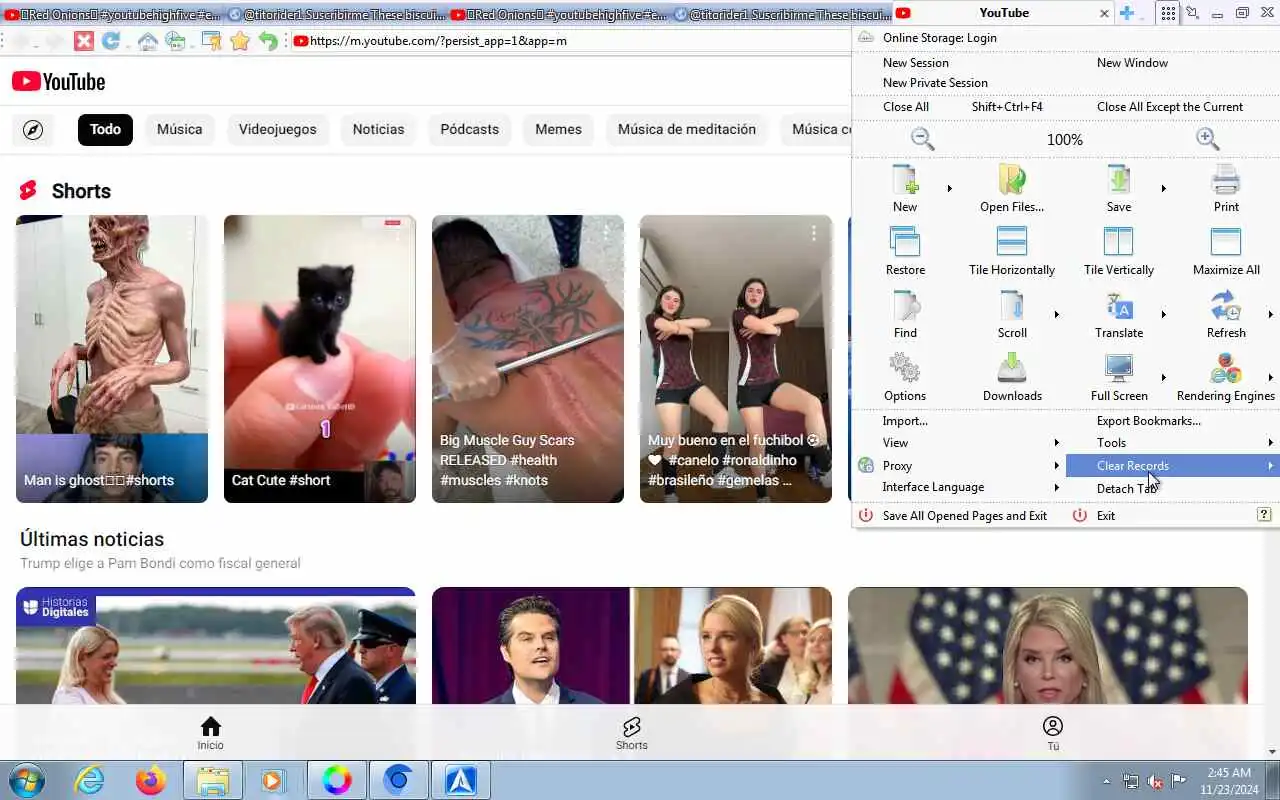Click the taskbar volume icon
Image resolution: width=1280 pixels, height=800 pixels.
(1155, 781)
